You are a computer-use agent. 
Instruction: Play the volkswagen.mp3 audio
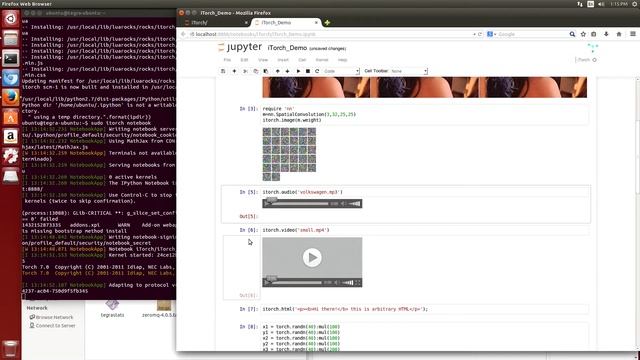pyautogui.click(x=267, y=204)
